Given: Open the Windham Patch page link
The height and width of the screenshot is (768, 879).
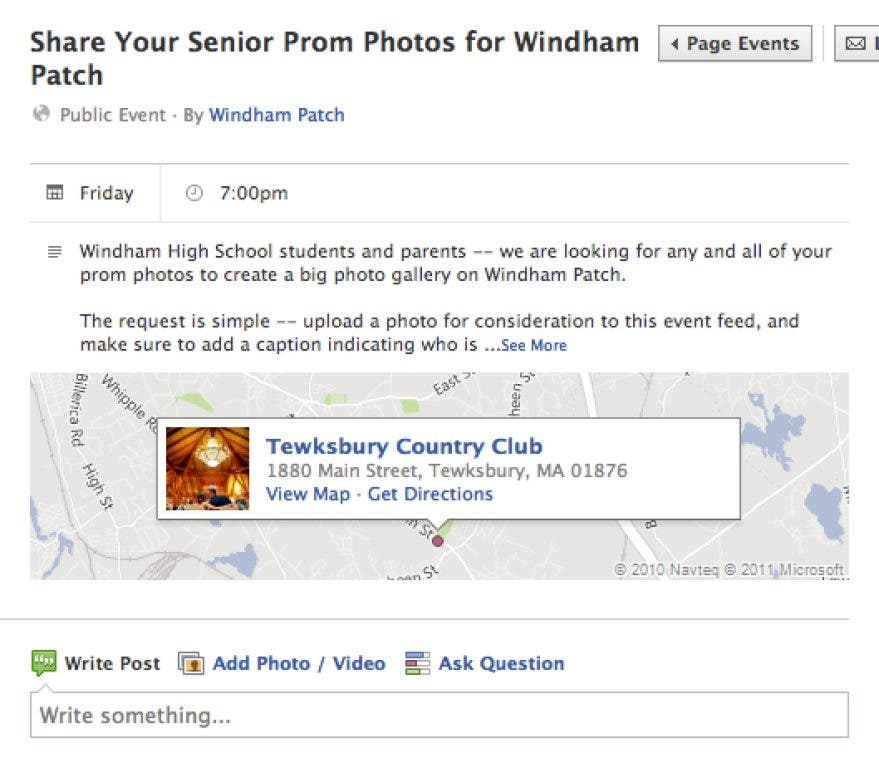Looking at the screenshot, I should coord(276,115).
